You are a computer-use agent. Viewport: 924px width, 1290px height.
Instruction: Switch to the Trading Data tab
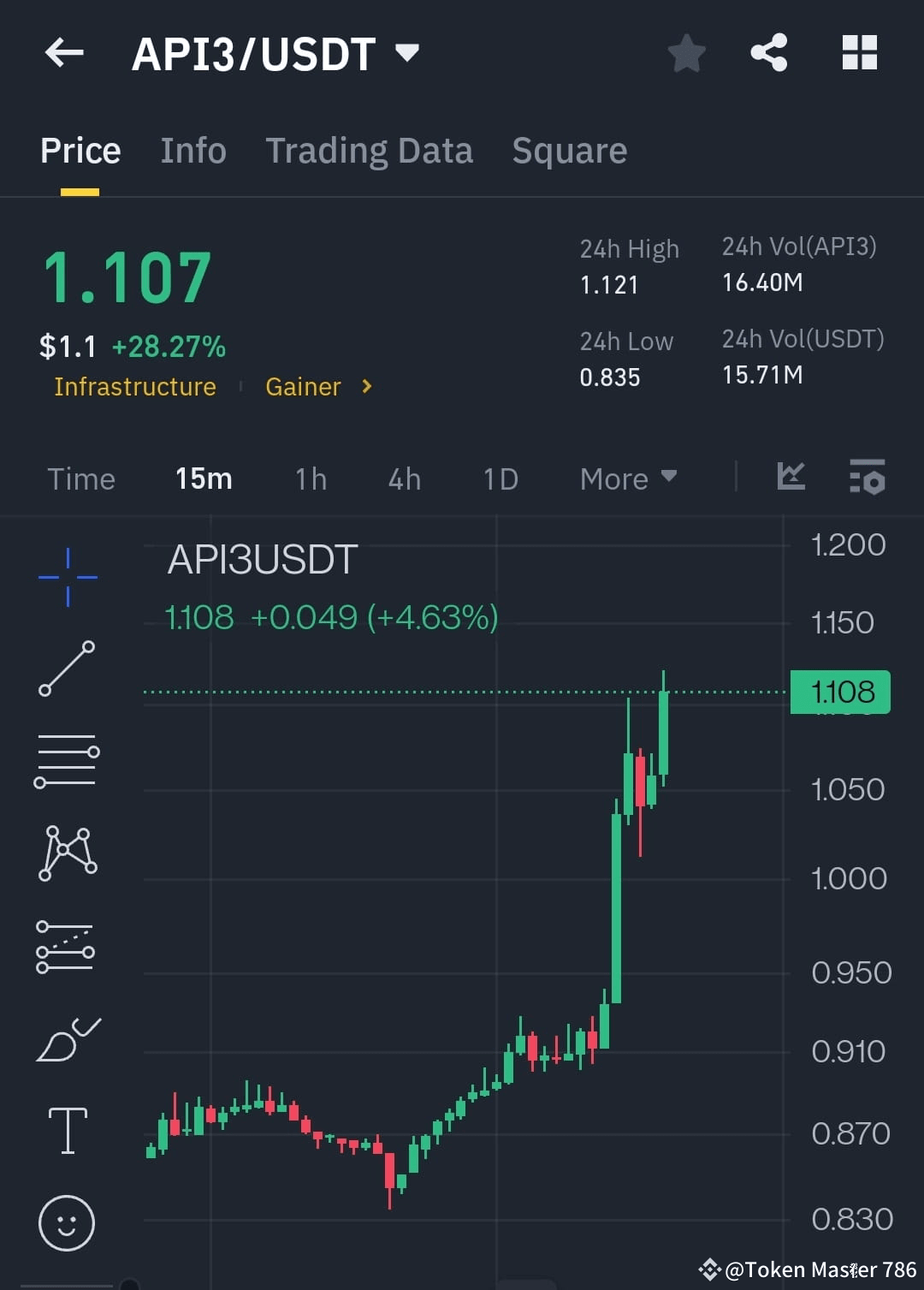(369, 151)
